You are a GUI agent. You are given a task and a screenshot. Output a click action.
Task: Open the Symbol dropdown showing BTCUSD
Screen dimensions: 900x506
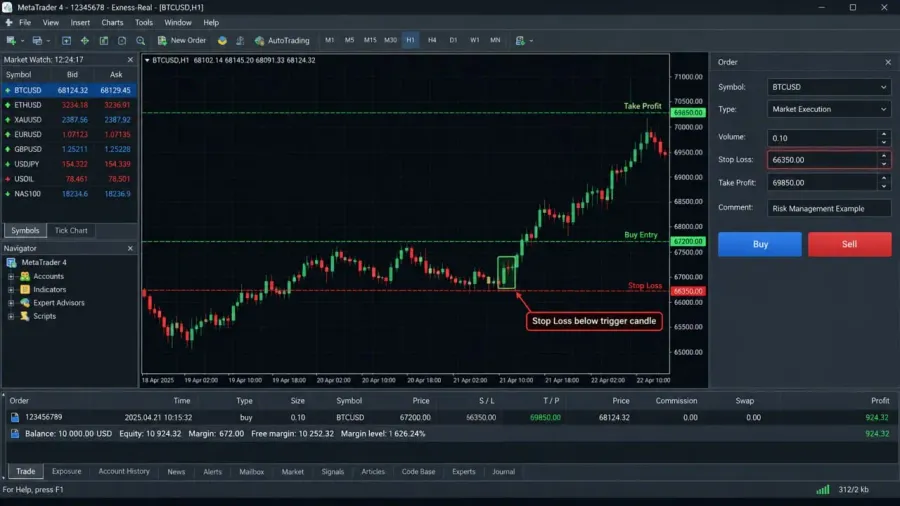pos(829,87)
